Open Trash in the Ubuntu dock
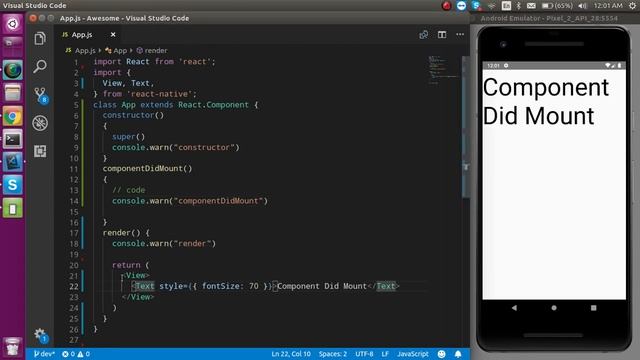The width and height of the screenshot is (640, 360). [x=12, y=347]
